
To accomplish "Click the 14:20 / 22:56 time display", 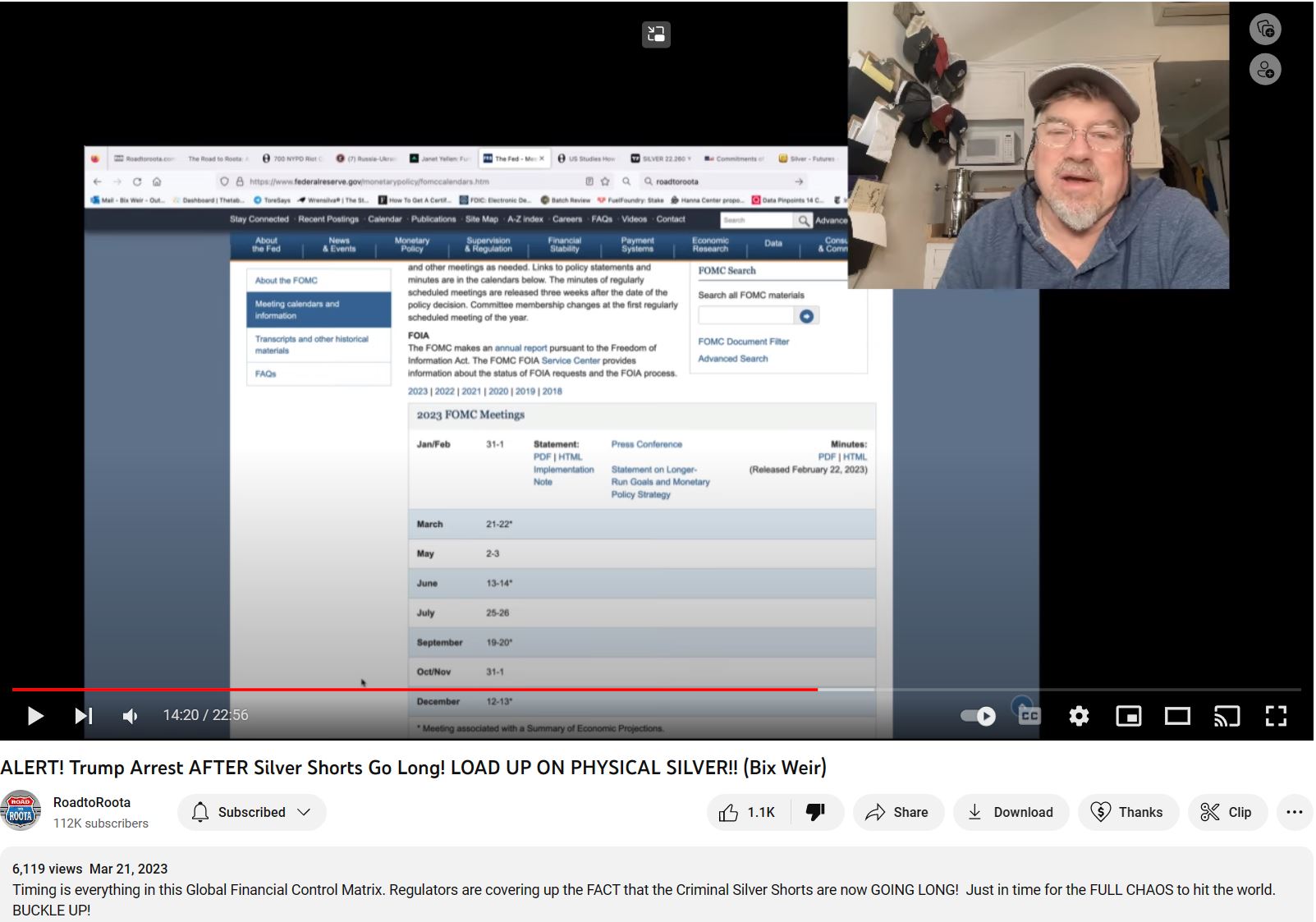I will [205, 715].
